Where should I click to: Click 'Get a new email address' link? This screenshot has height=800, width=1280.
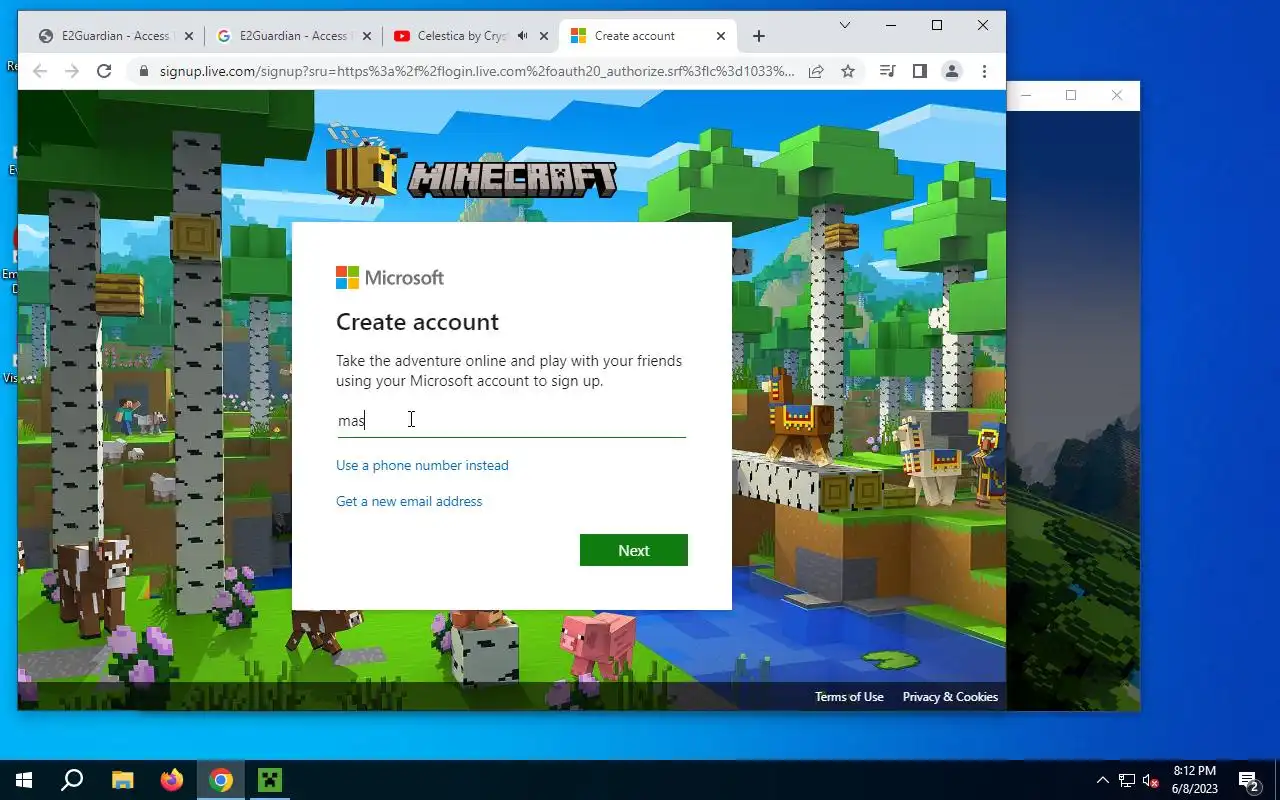pos(409,501)
